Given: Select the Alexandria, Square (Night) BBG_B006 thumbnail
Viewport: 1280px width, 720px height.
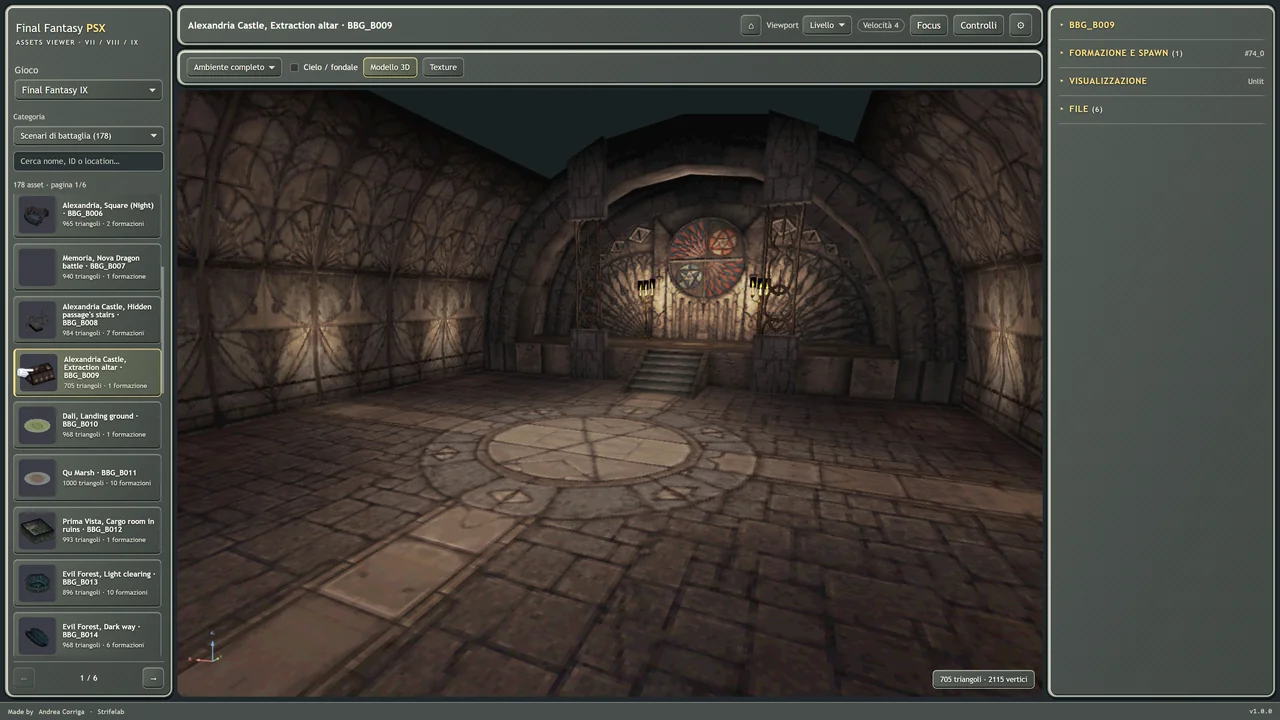Looking at the screenshot, I should point(38,214).
